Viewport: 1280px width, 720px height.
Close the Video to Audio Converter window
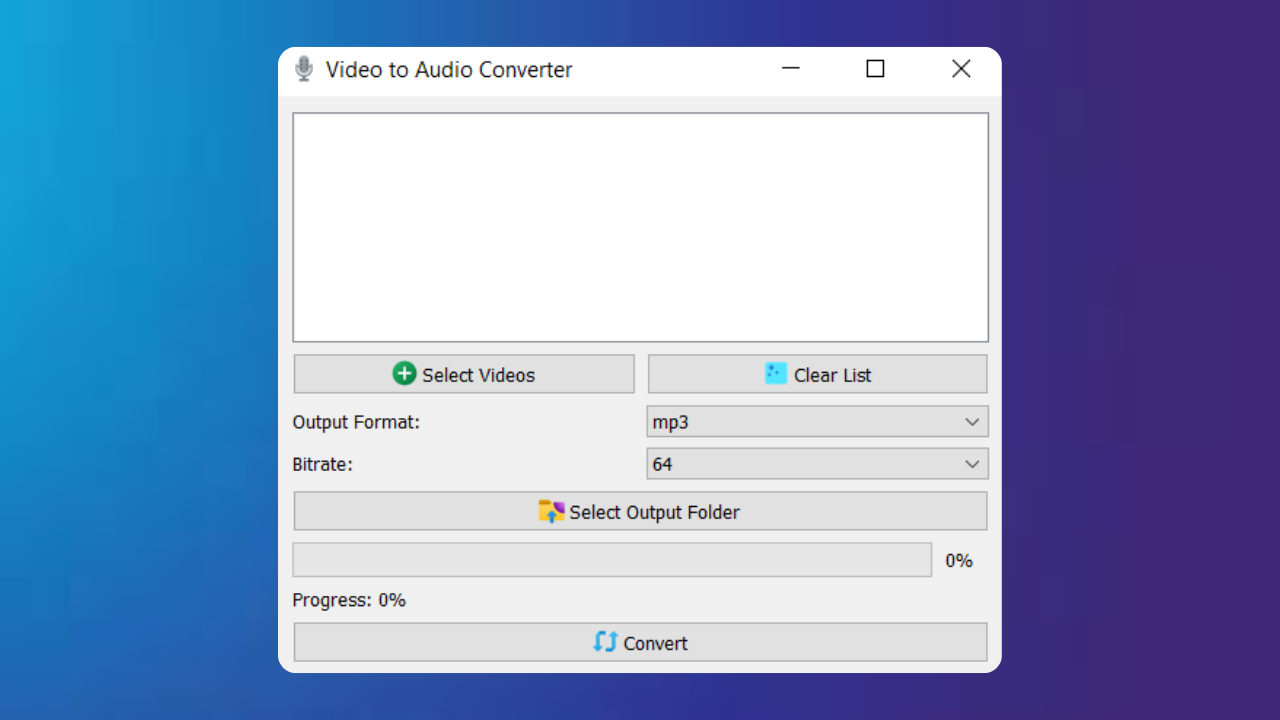(961, 68)
